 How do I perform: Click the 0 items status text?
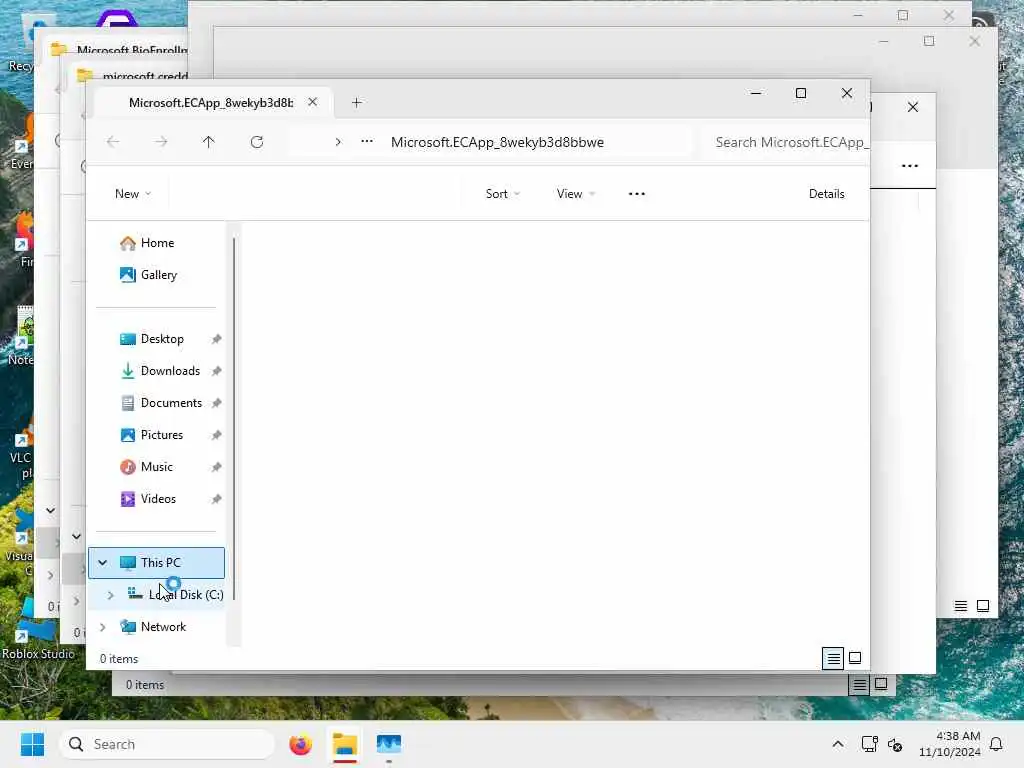pos(119,659)
